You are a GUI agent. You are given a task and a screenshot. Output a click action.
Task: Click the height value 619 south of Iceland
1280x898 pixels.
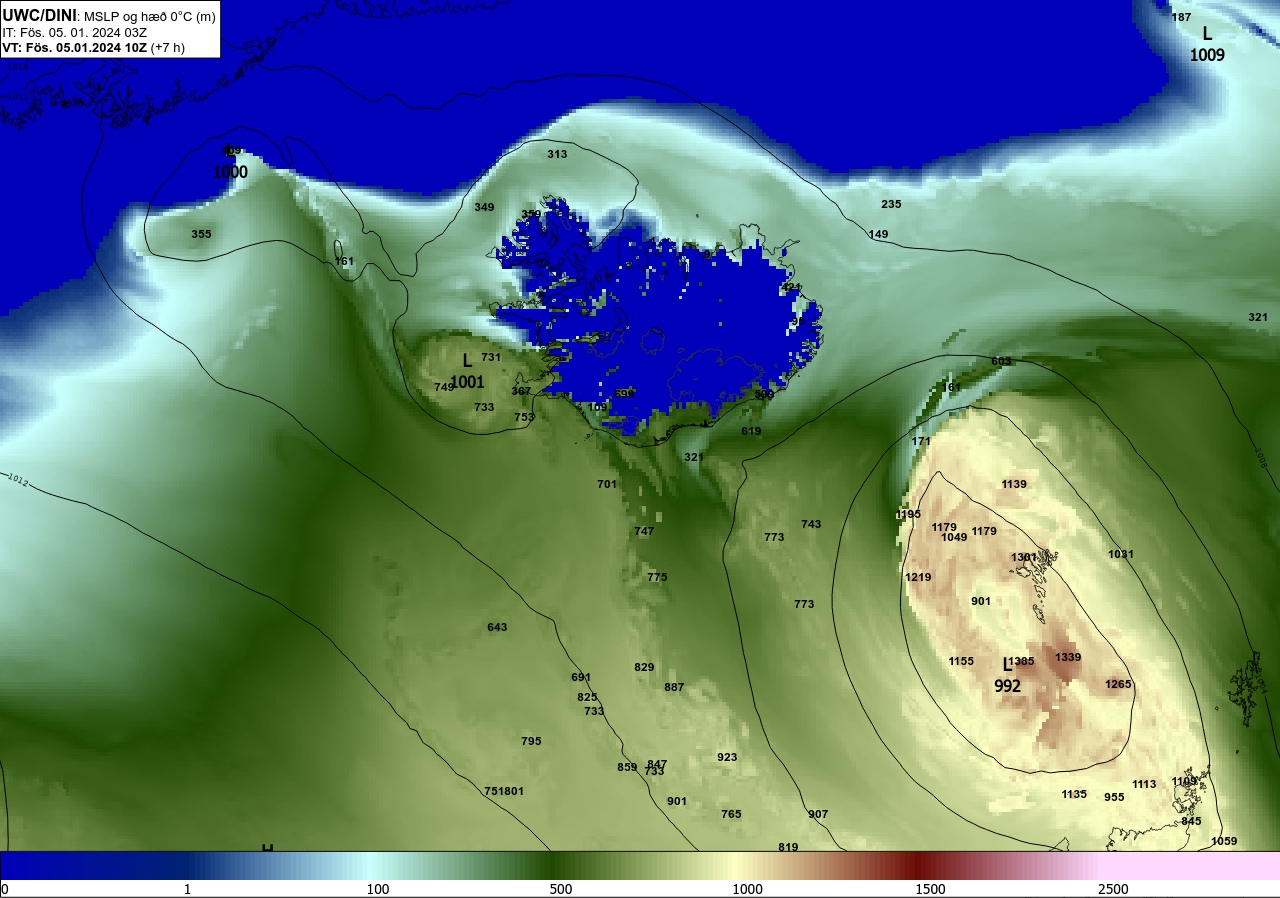tap(751, 431)
